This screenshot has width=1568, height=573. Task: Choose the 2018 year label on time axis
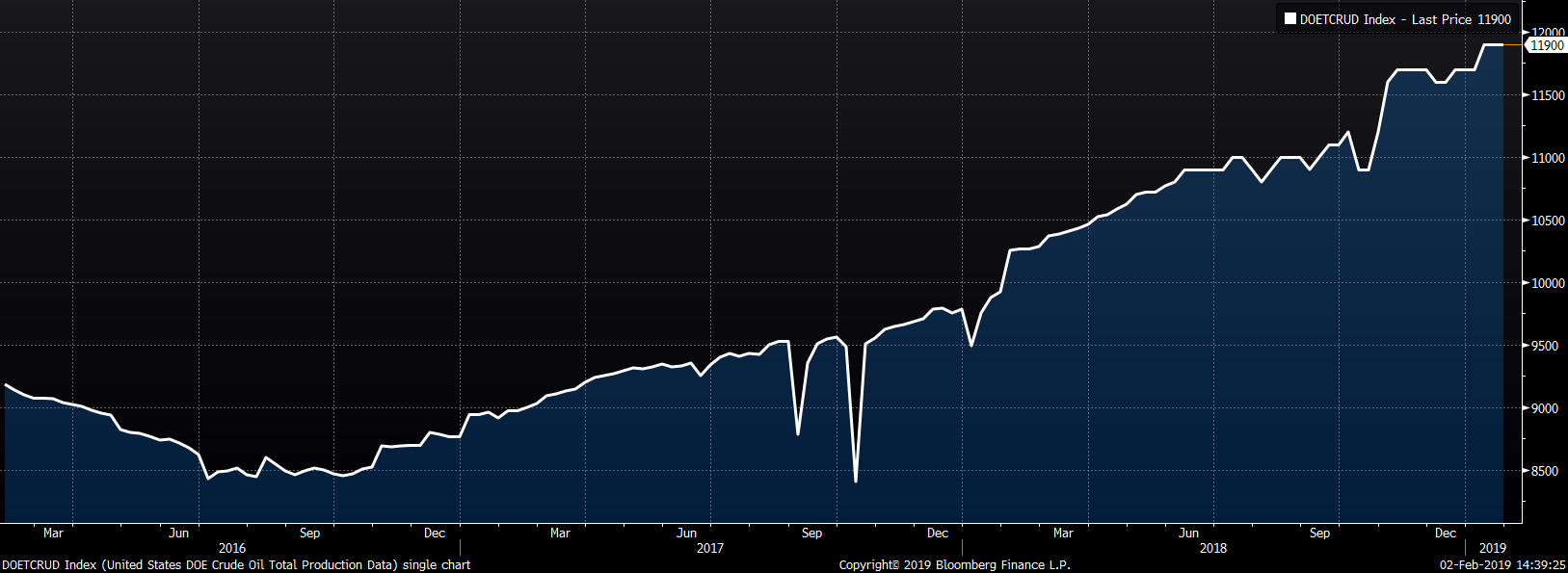(x=1213, y=548)
